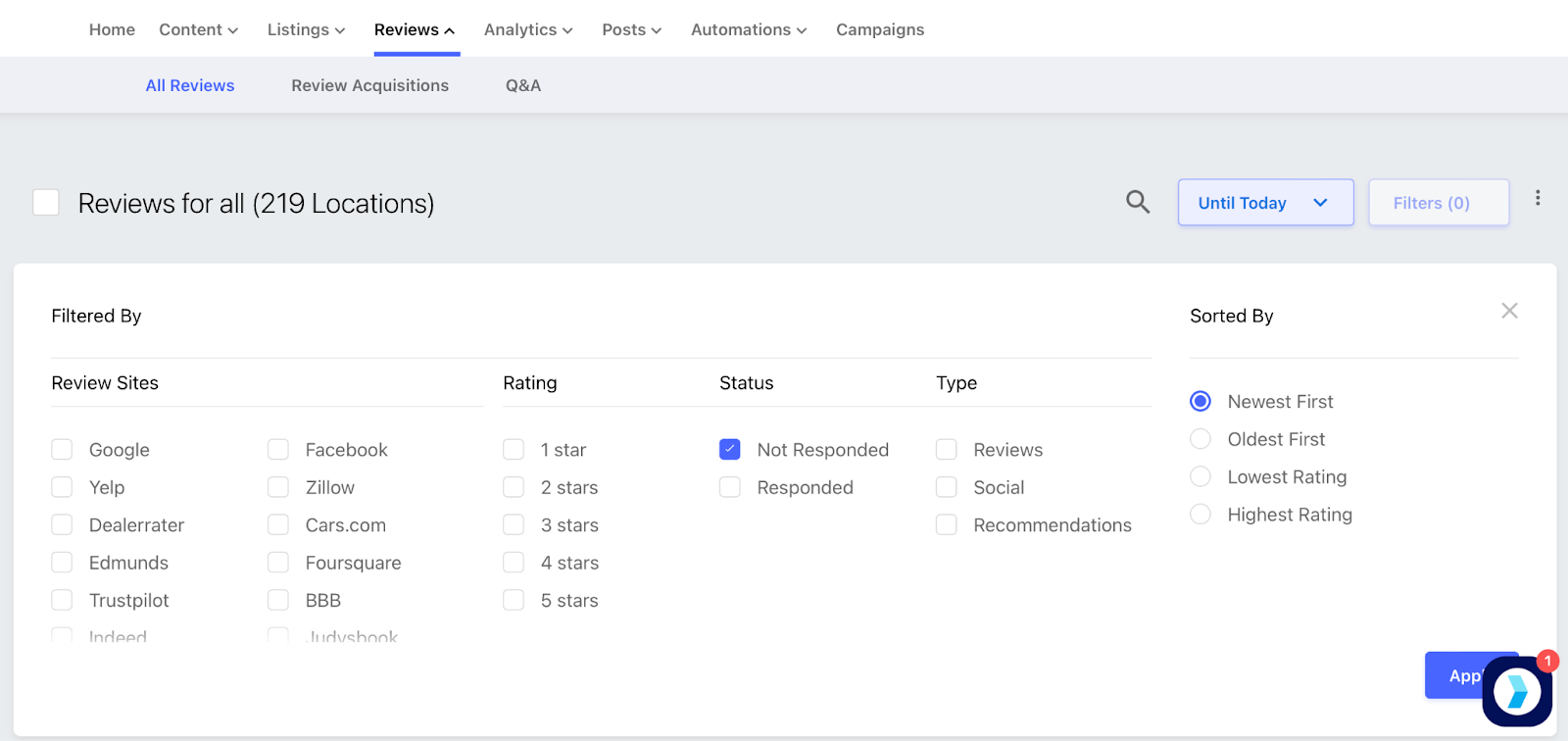Click the Filters (0) button
This screenshot has width=1568, height=741.
1439,202
